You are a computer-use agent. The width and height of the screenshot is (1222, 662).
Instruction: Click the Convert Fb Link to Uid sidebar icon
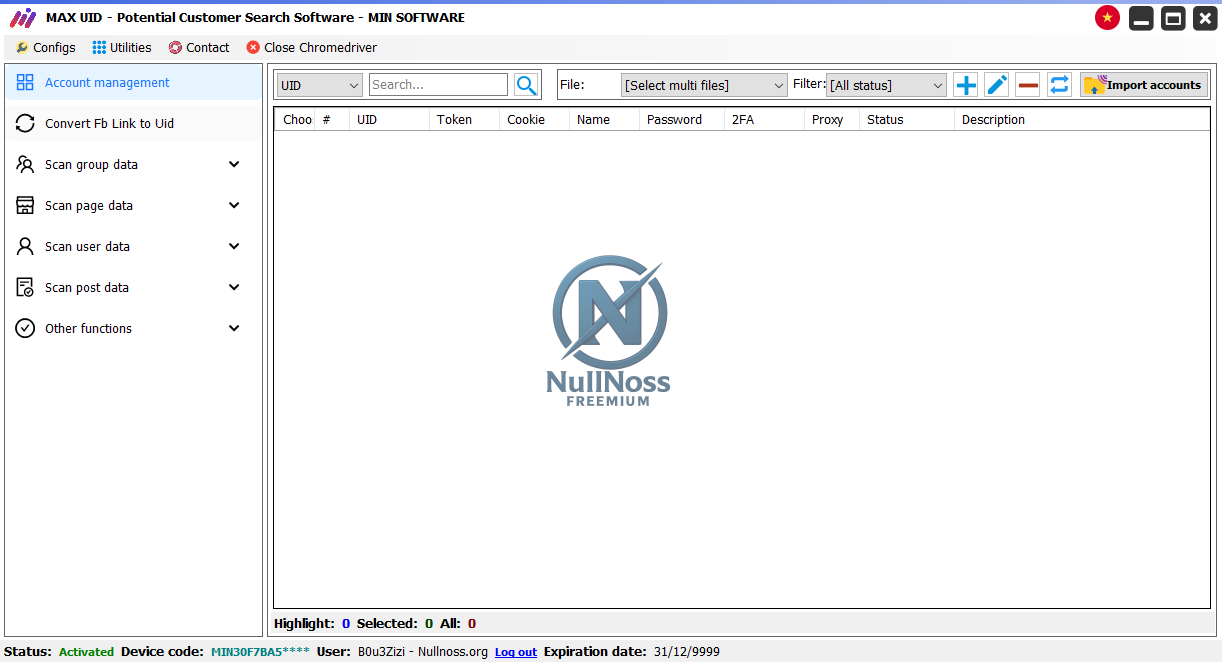[24, 123]
